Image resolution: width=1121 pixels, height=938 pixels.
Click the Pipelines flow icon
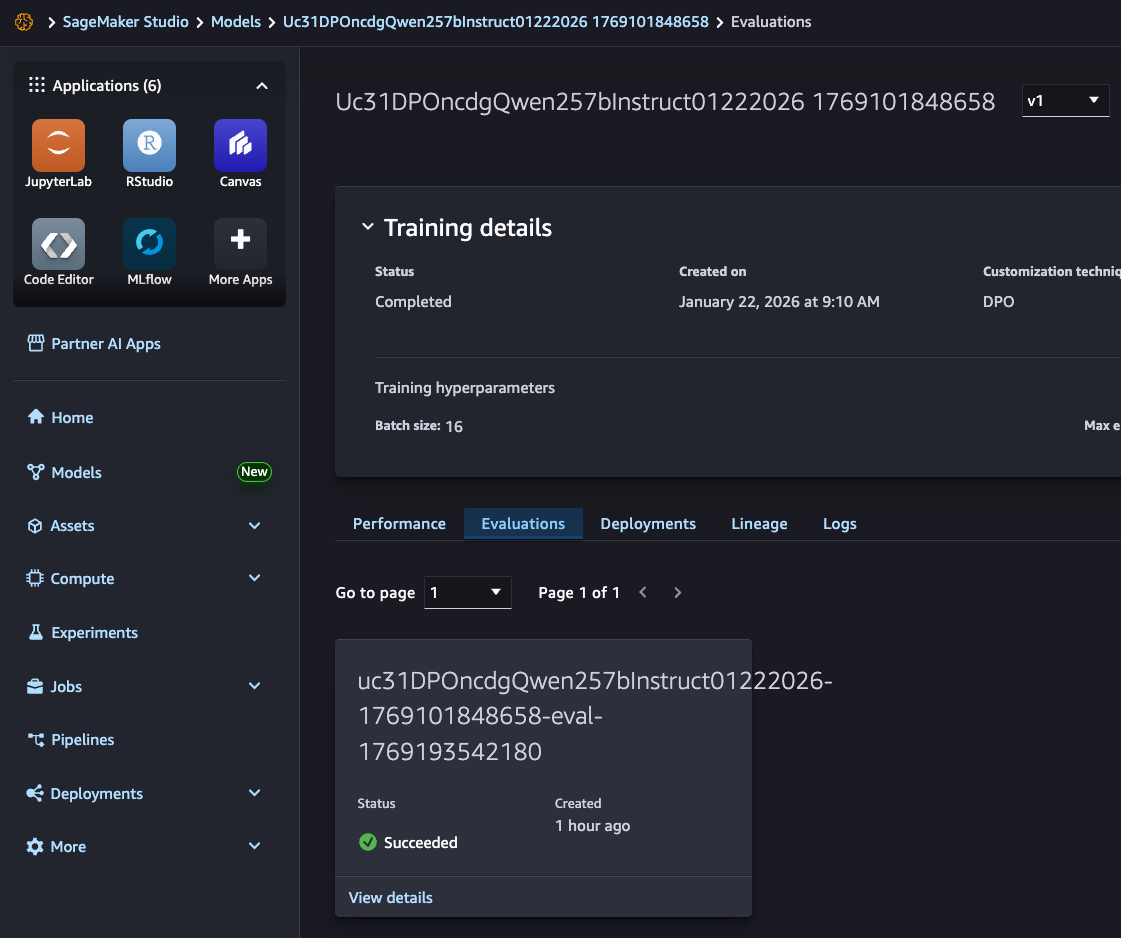(36, 739)
